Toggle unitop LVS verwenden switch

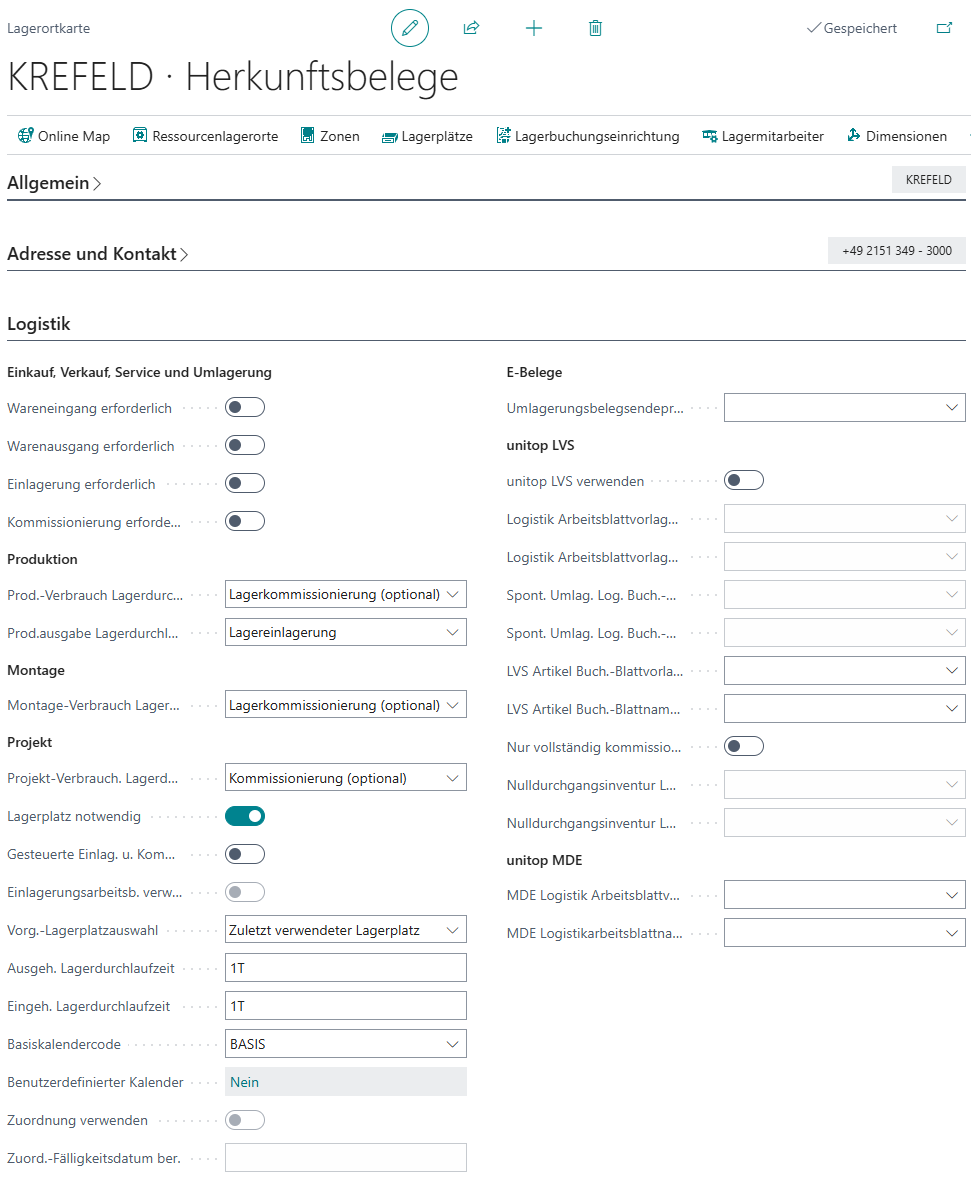tap(744, 481)
